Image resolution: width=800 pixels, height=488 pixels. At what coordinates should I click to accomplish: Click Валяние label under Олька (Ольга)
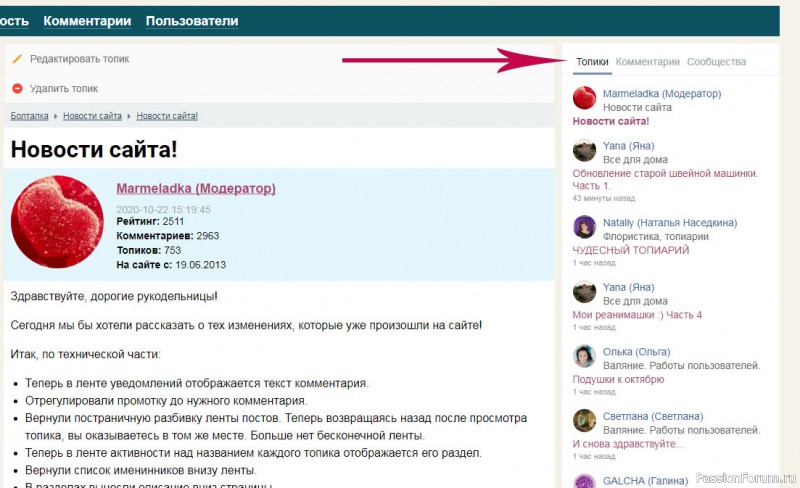[x=682, y=365]
